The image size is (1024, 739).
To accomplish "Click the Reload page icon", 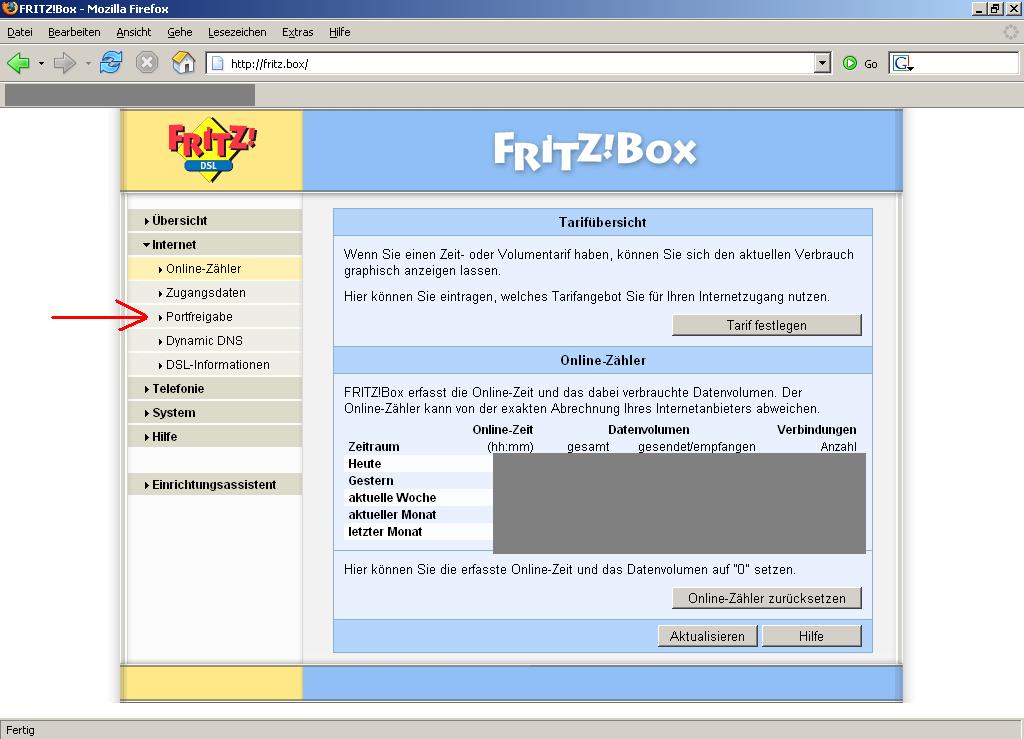I will 111,63.
